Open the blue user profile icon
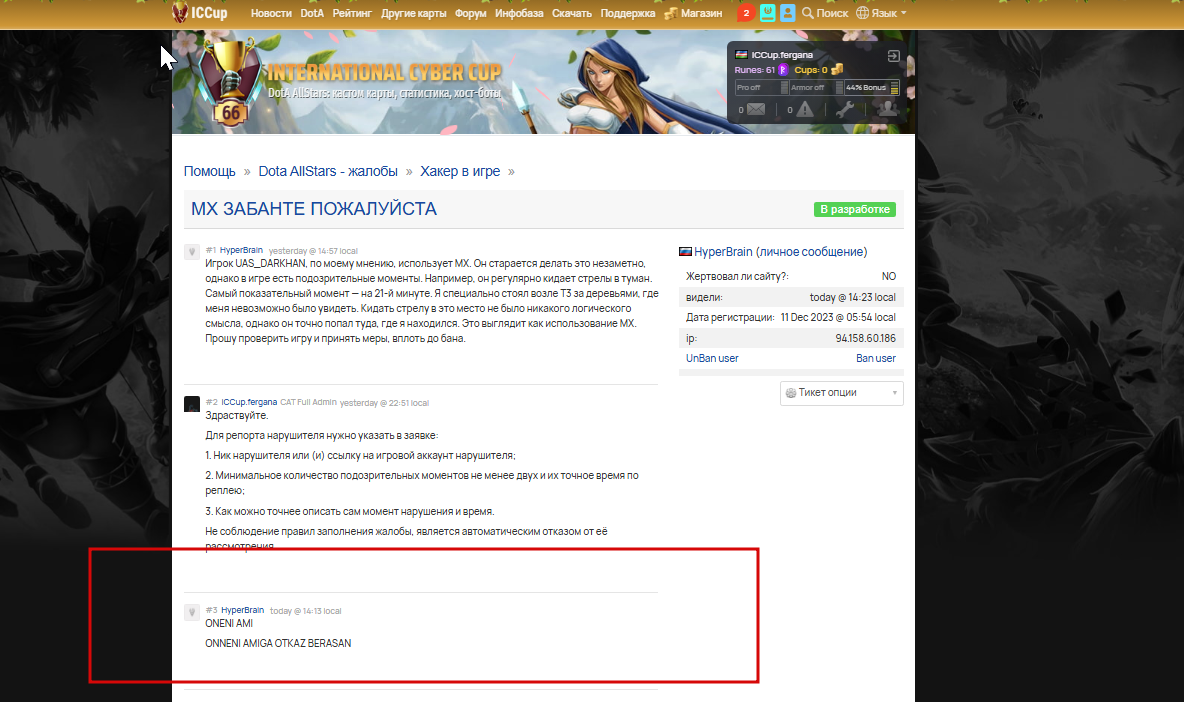The width and height of the screenshot is (1184, 702). tap(788, 13)
